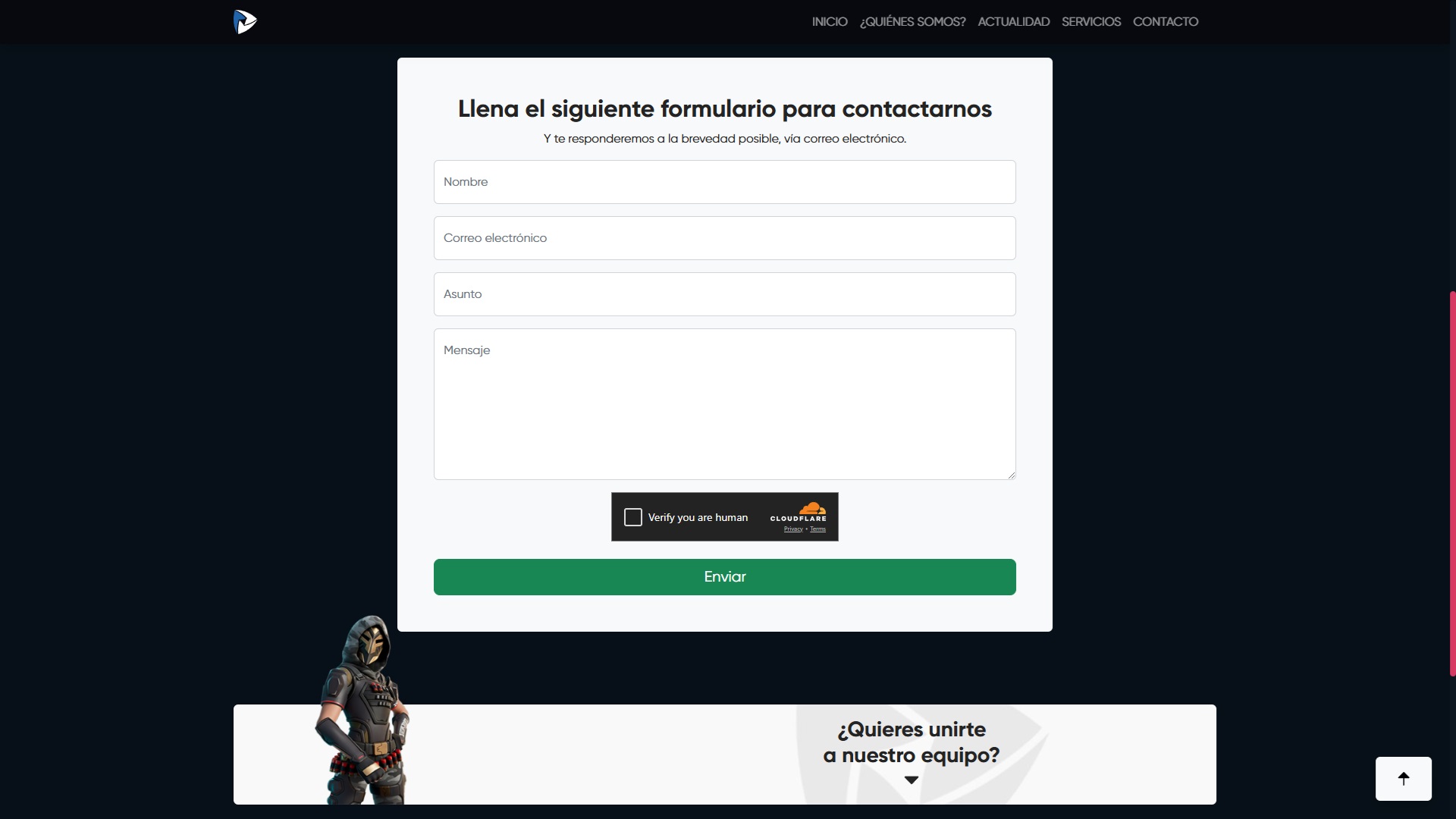Open the INICIO menu item
This screenshot has height=819, width=1456.
pos(829,22)
